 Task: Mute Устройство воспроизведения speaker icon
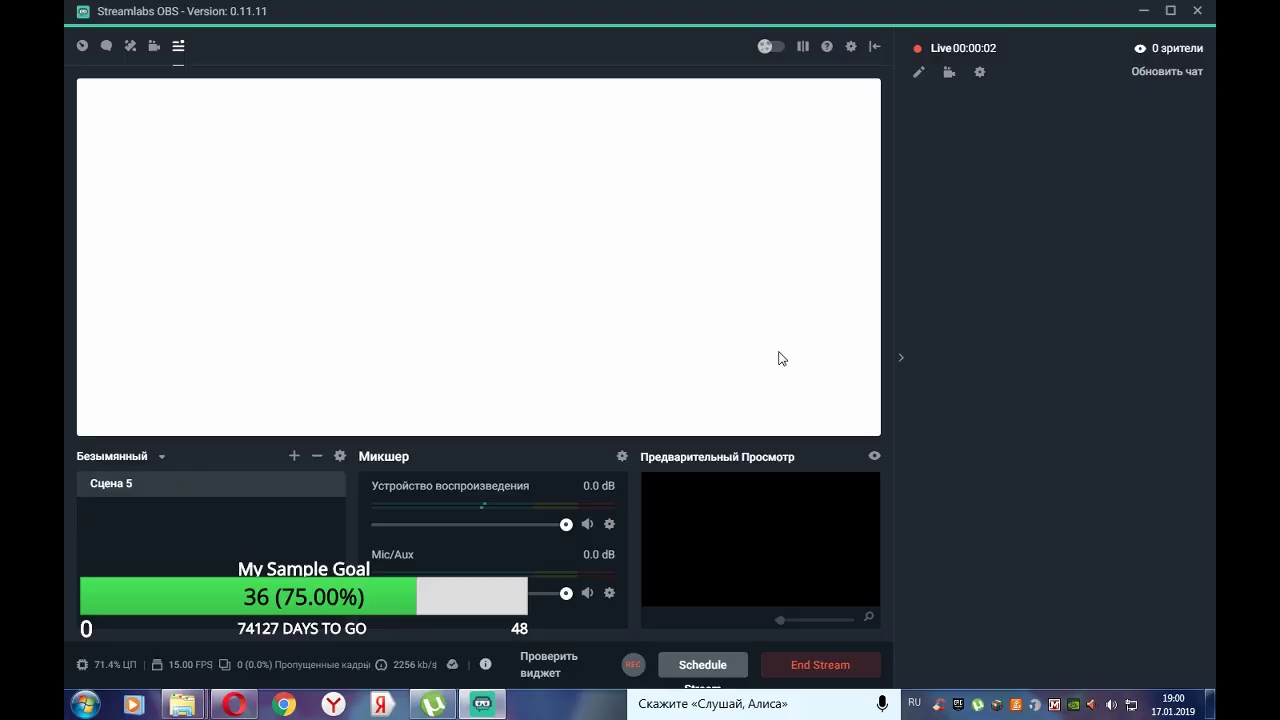coord(587,524)
